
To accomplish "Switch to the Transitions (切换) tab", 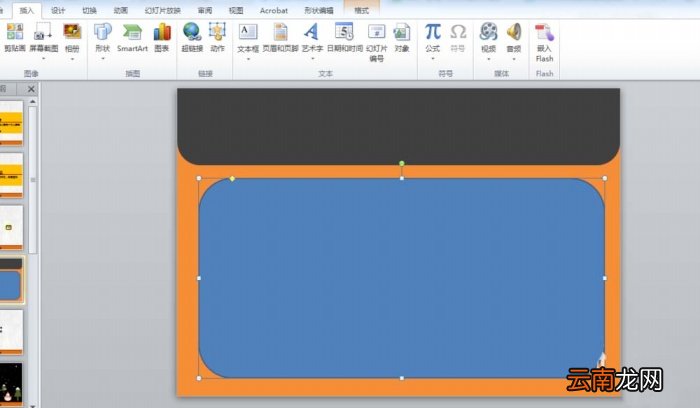I will pyautogui.click(x=89, y=10).
